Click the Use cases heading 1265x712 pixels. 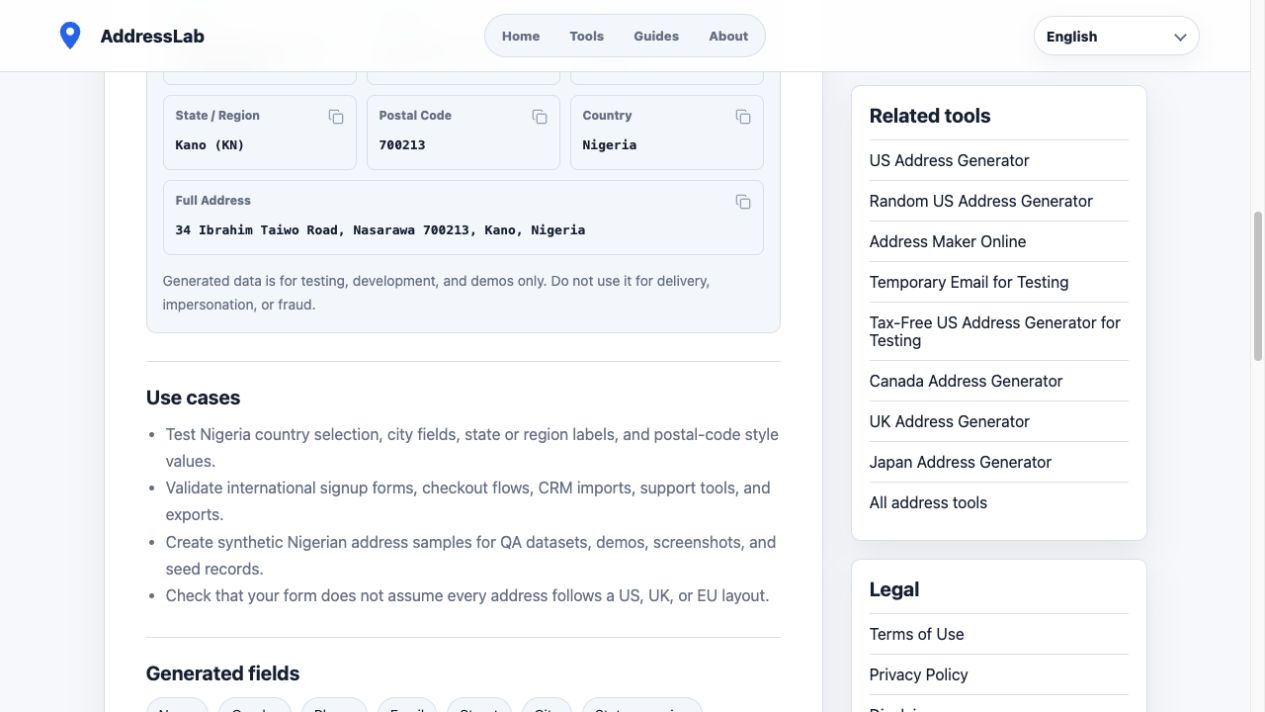[x=193, y=398]
